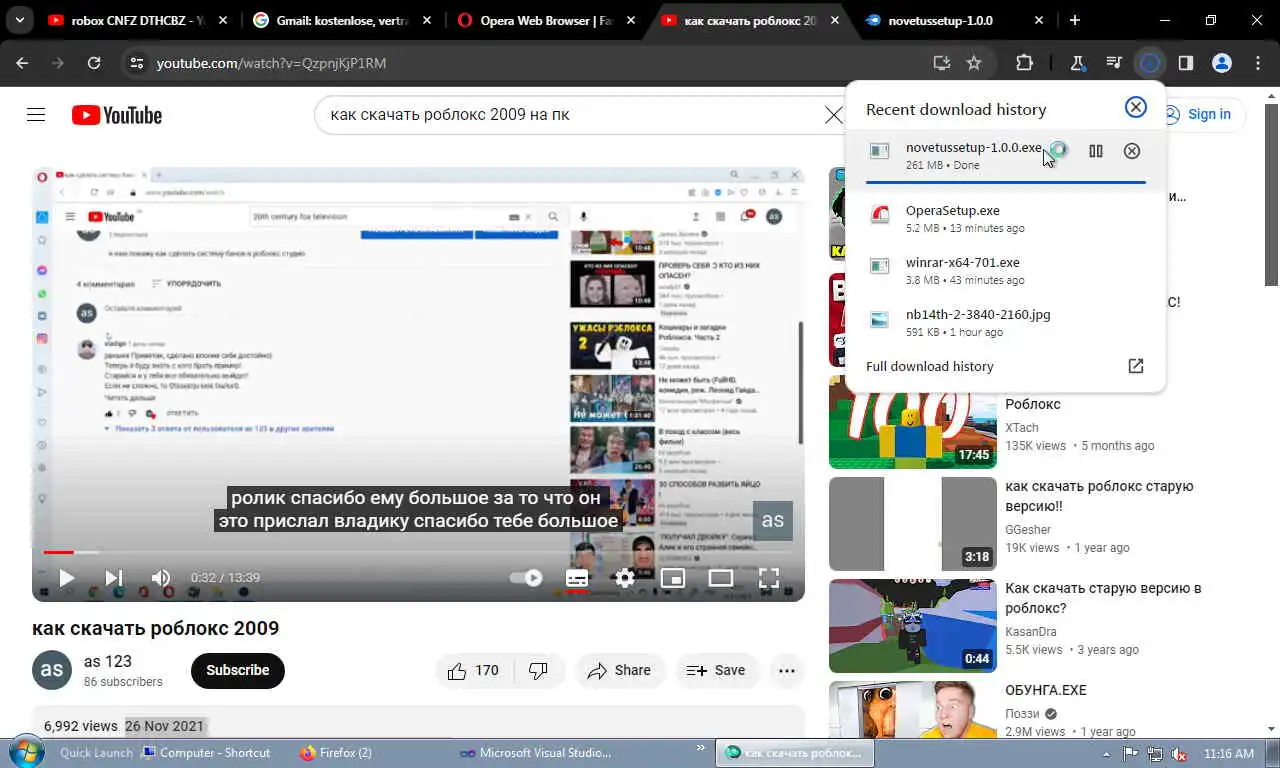This screenshot has height=768, width=1280.
Task: Go to the YouTube home logo
Action: tap(116, 115)
